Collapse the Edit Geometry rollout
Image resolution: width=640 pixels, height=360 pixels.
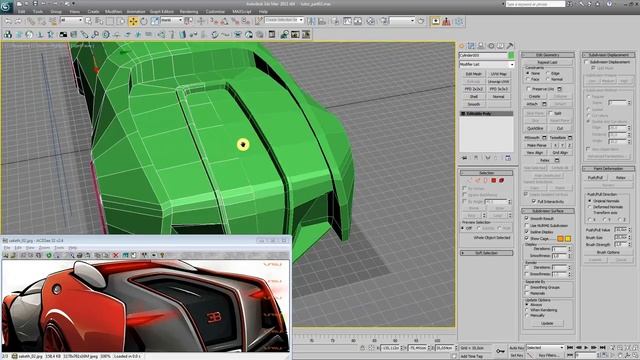(547, 55)
